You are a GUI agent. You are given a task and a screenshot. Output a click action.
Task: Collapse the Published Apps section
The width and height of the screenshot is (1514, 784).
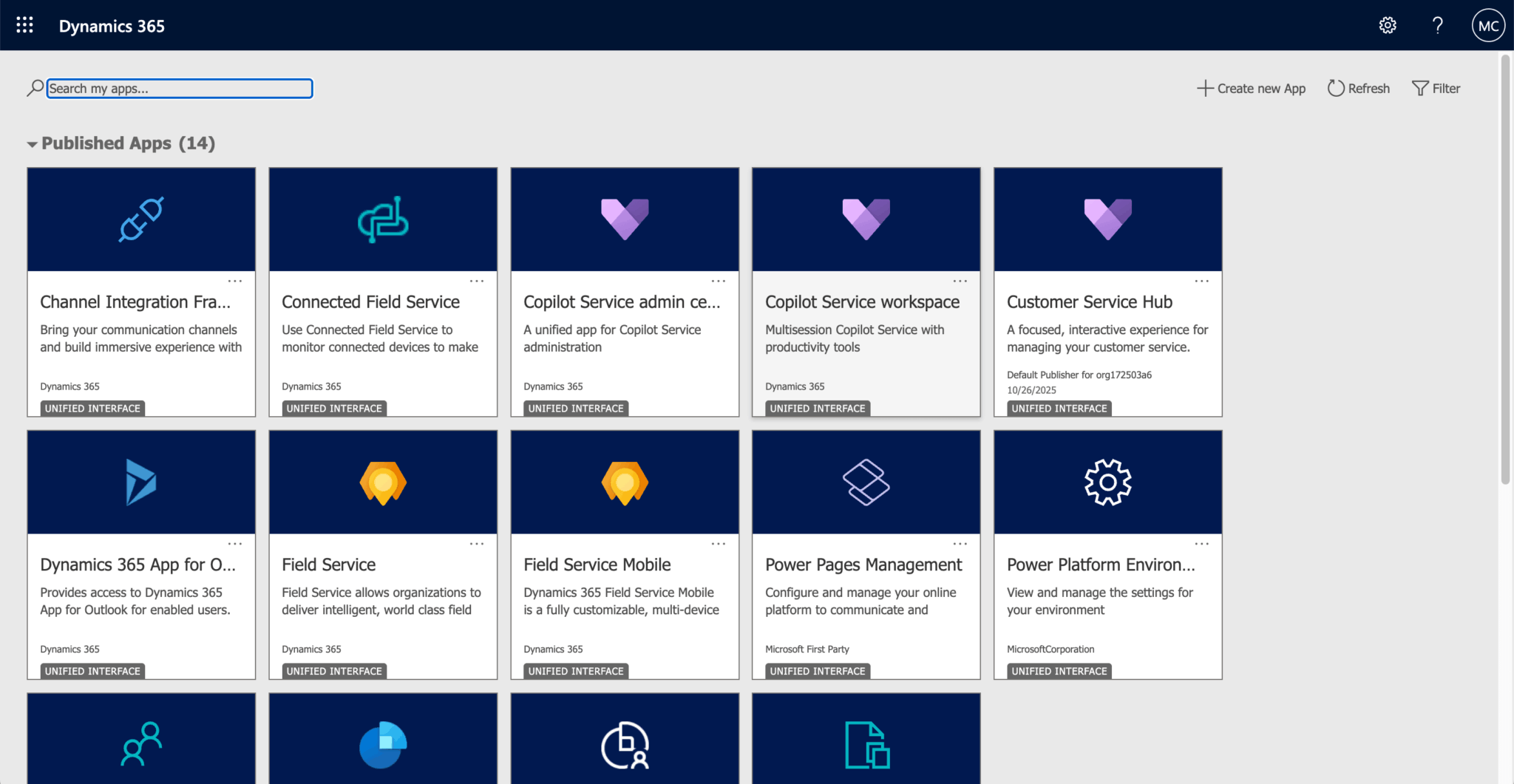click(x=33, y=144)
